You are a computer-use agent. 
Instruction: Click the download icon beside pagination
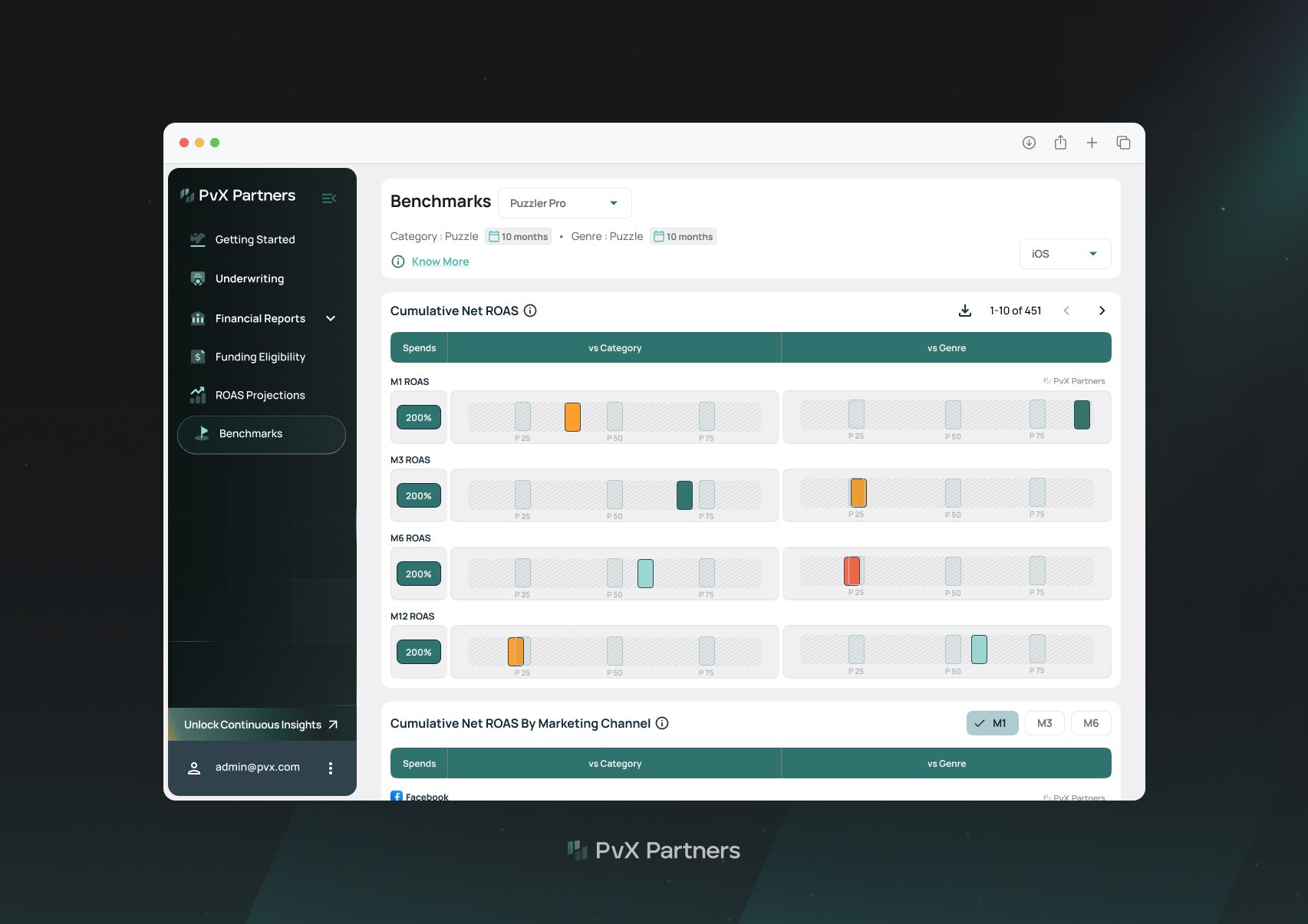coord(965,311)
